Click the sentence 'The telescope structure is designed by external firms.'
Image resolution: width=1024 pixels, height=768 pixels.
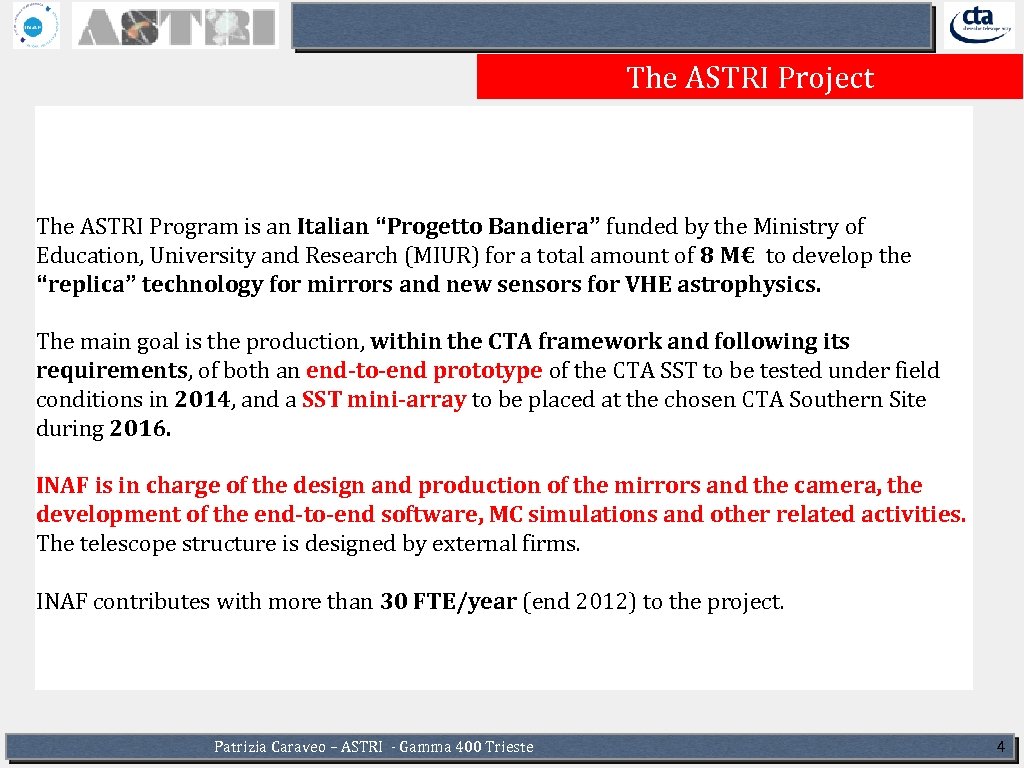click(x=308, y=543)
